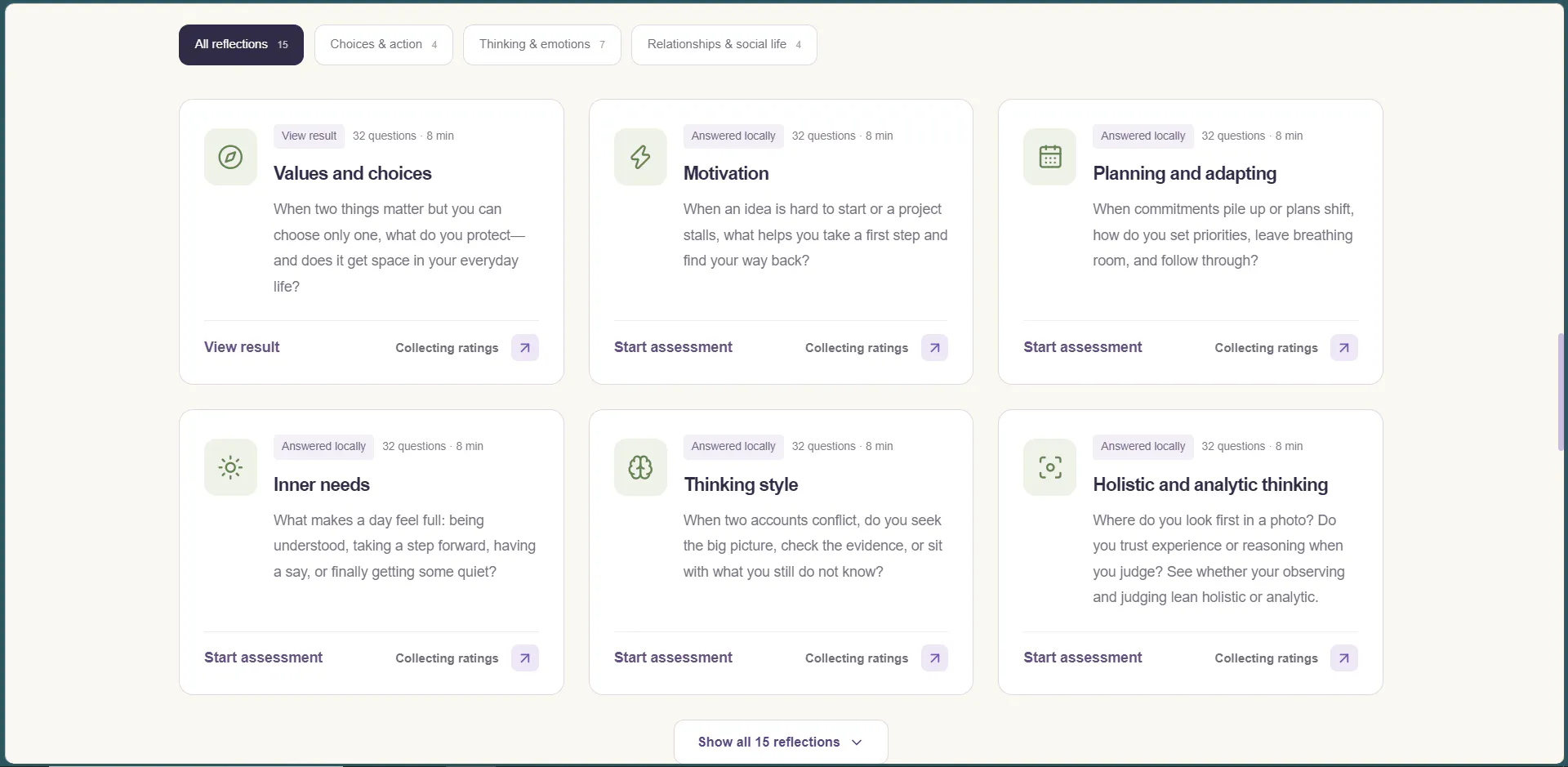The width and height of the screenshot is (1568, 767).
Task: Open ratings arrow on Holistic and analytic thinking card
Action: coord(1343,658)
